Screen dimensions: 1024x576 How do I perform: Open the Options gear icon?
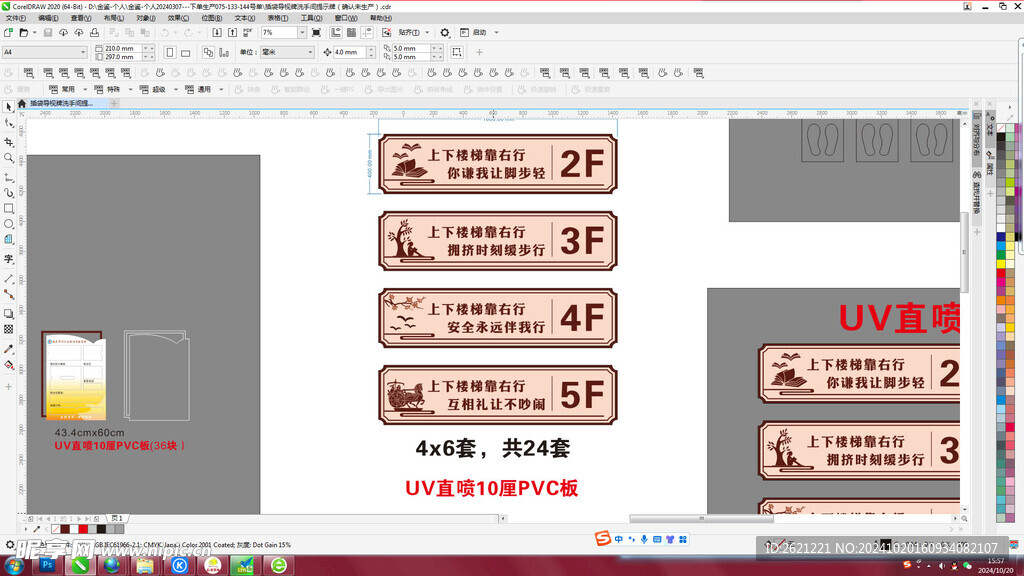445,32
